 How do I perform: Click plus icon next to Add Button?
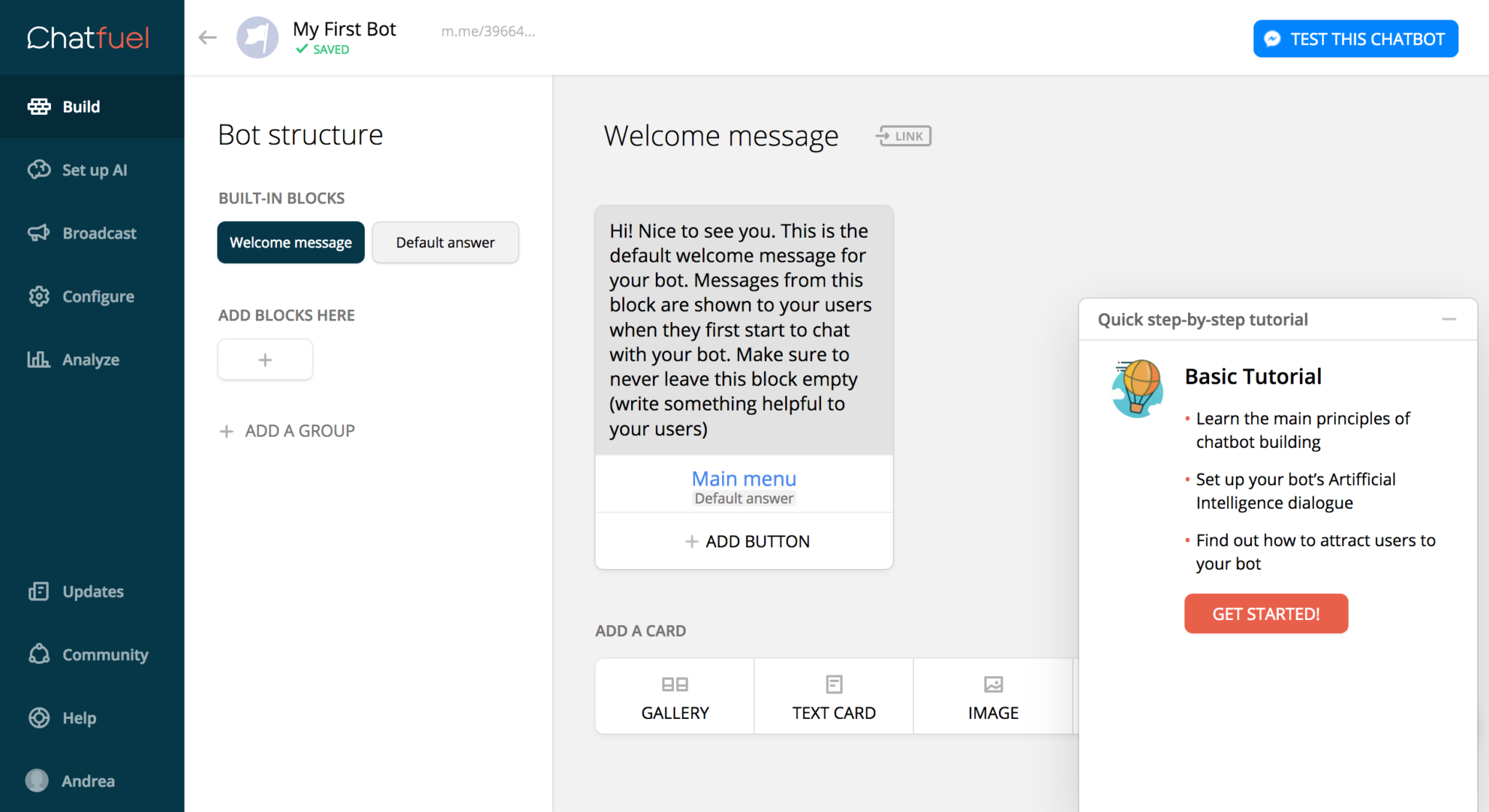691,542
